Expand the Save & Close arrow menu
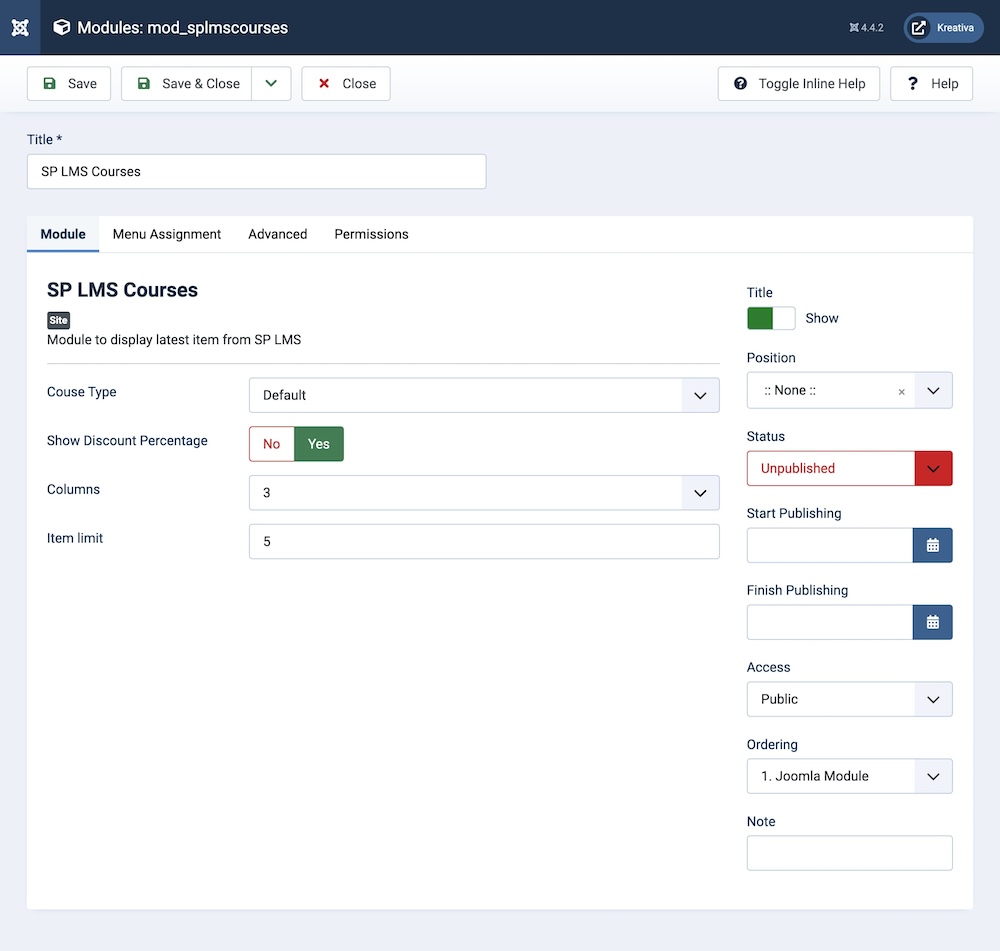The image size is (1000, 951). click(271, 84)
